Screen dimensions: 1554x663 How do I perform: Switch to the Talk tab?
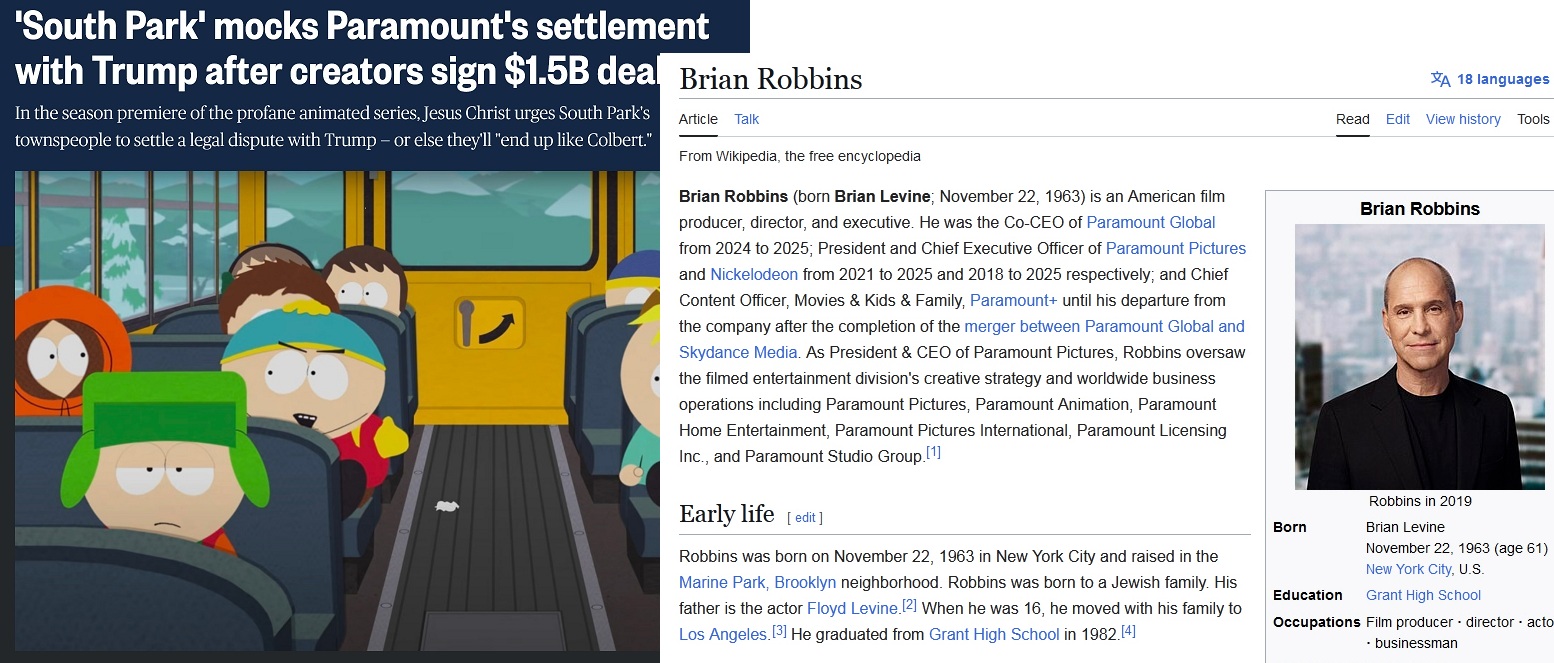point(746,119)
